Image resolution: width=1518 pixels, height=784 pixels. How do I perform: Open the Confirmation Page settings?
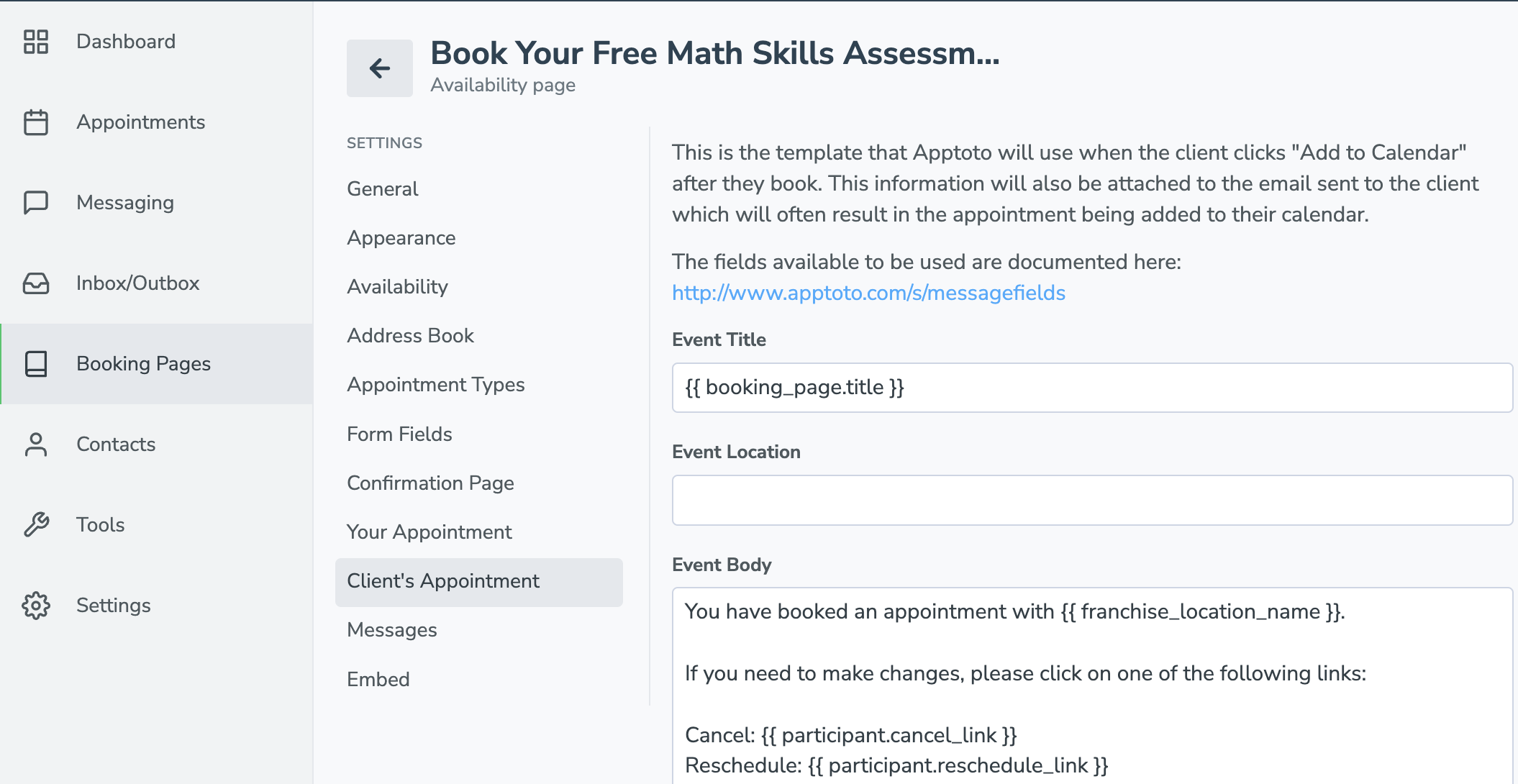[x=430, y=483]
